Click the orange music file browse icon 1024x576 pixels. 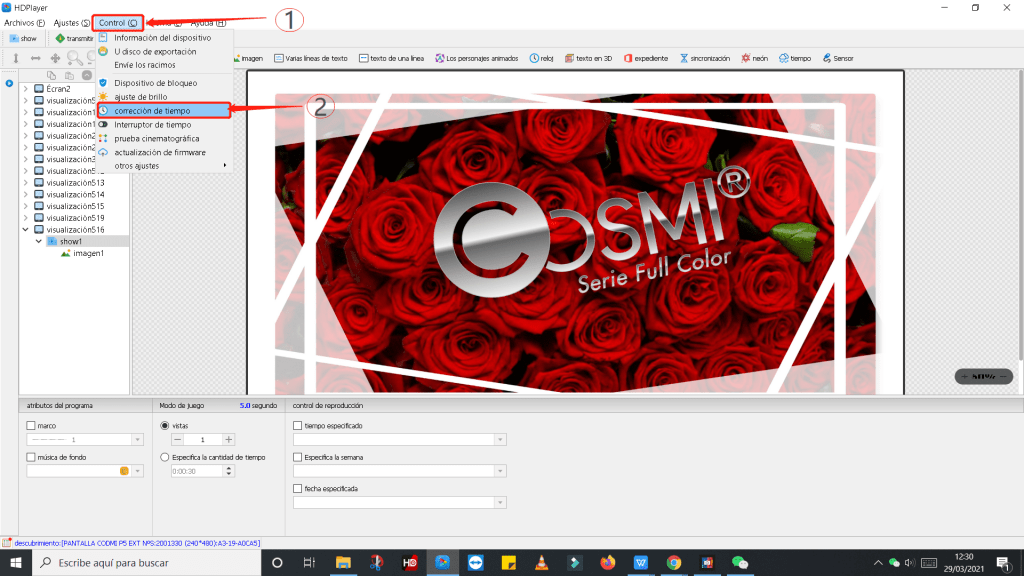(x=124, y=471)
